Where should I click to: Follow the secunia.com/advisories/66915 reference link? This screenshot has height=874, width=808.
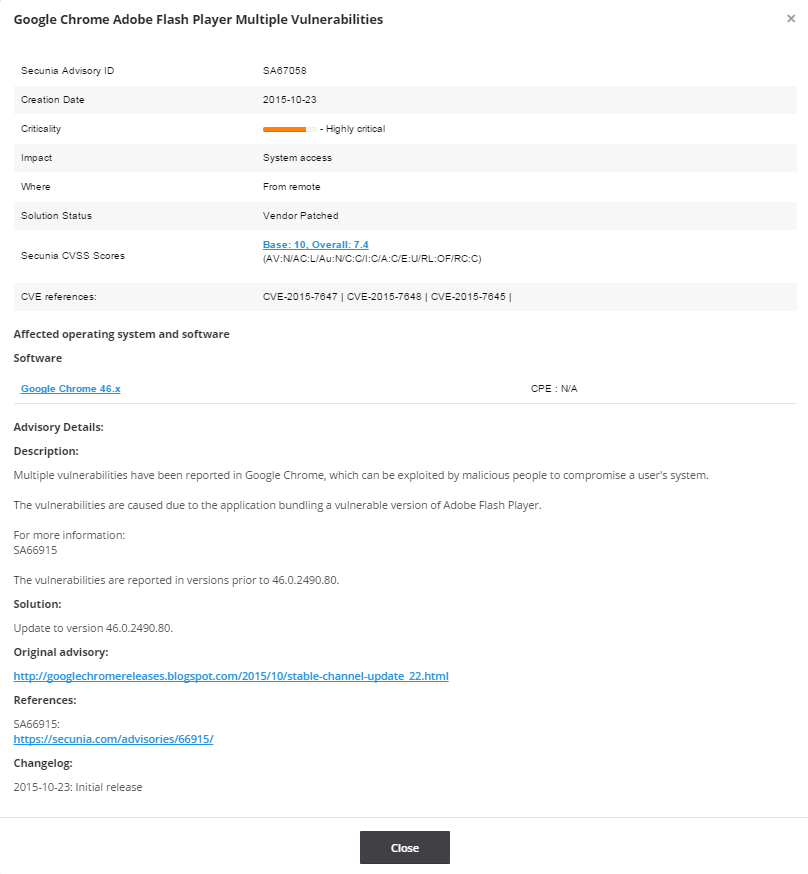tap(113, 739)
